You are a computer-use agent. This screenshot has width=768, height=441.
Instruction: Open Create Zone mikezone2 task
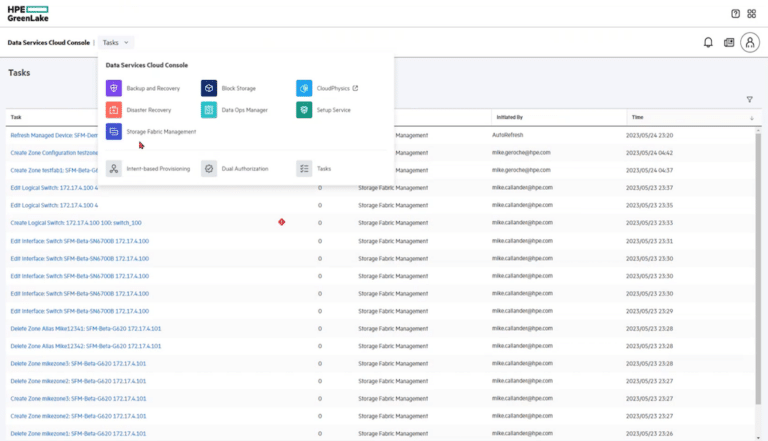click(x=78, y=416)
